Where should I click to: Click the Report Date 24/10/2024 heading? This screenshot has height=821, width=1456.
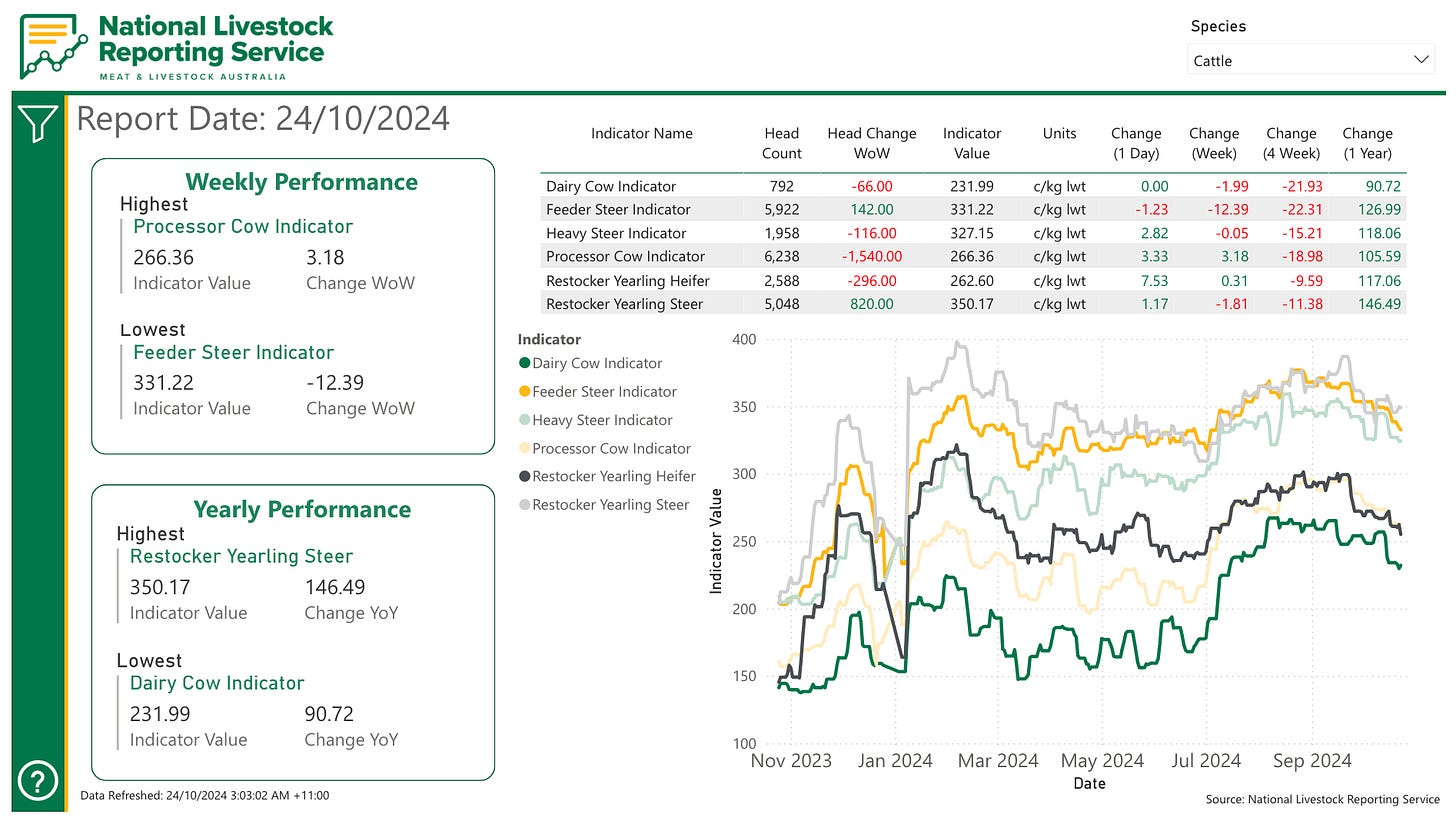(x=263, y=119)
